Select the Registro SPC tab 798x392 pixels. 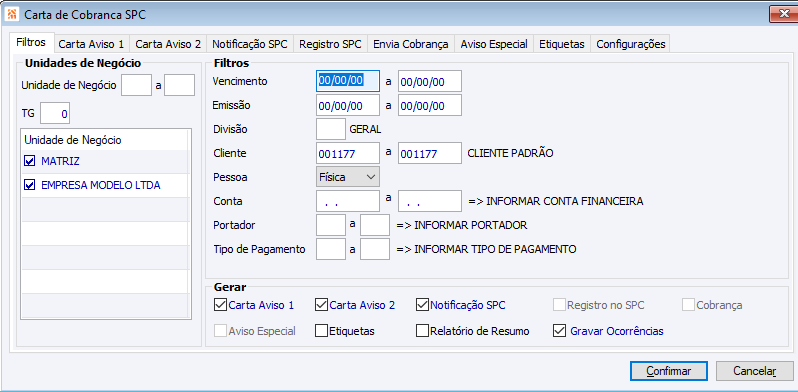pos(330,44)
